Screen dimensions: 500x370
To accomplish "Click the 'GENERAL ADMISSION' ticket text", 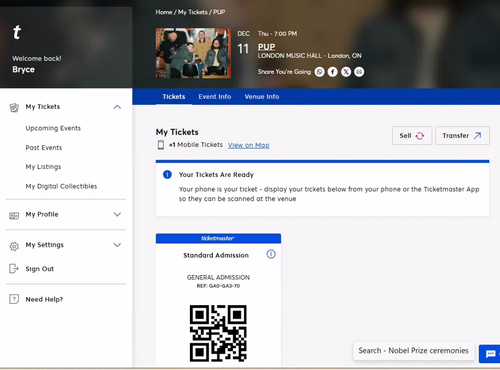I will (x=218, y=277).
